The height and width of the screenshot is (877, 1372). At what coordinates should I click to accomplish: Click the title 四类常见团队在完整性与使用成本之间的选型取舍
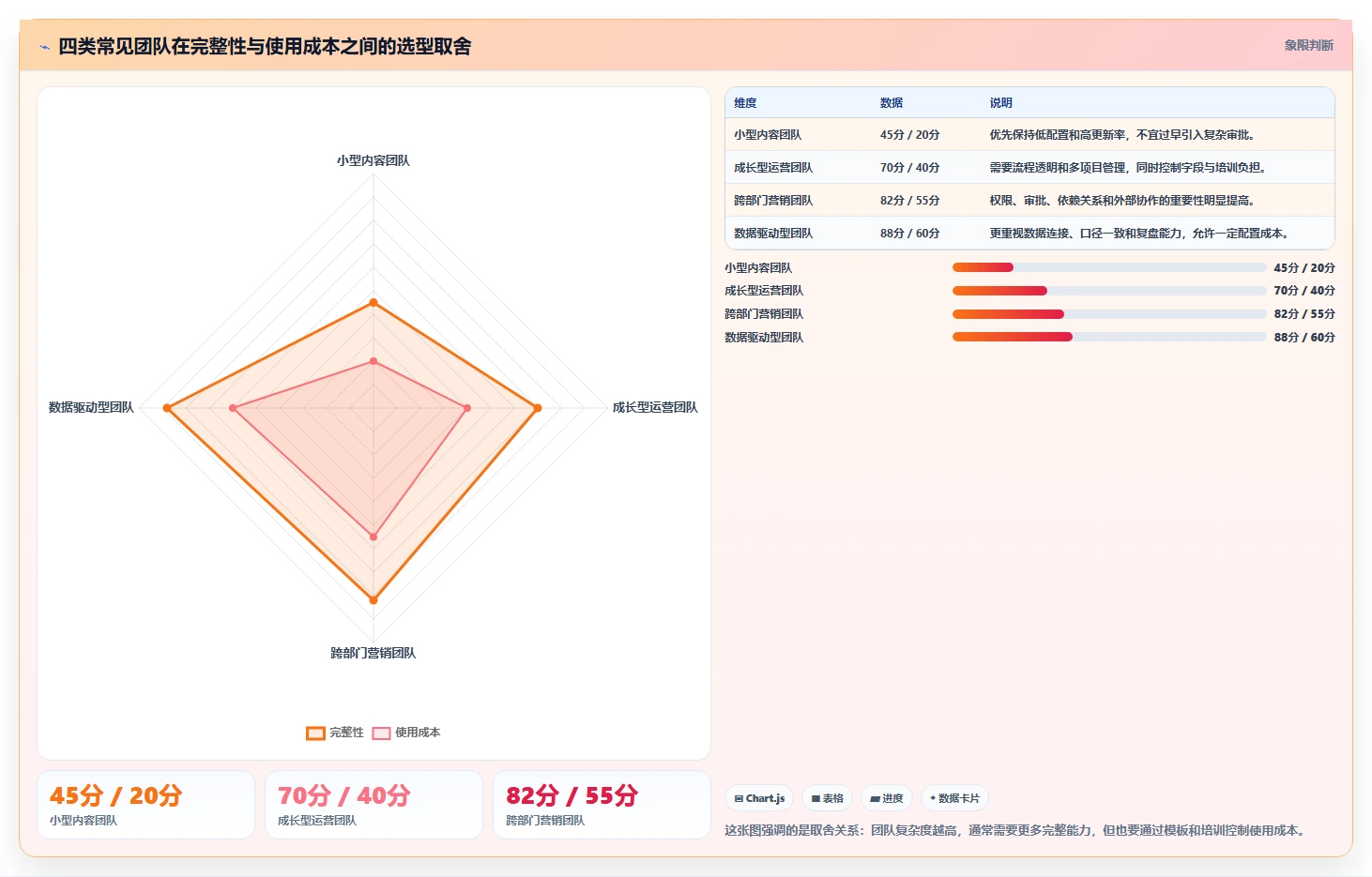[265, 47]
